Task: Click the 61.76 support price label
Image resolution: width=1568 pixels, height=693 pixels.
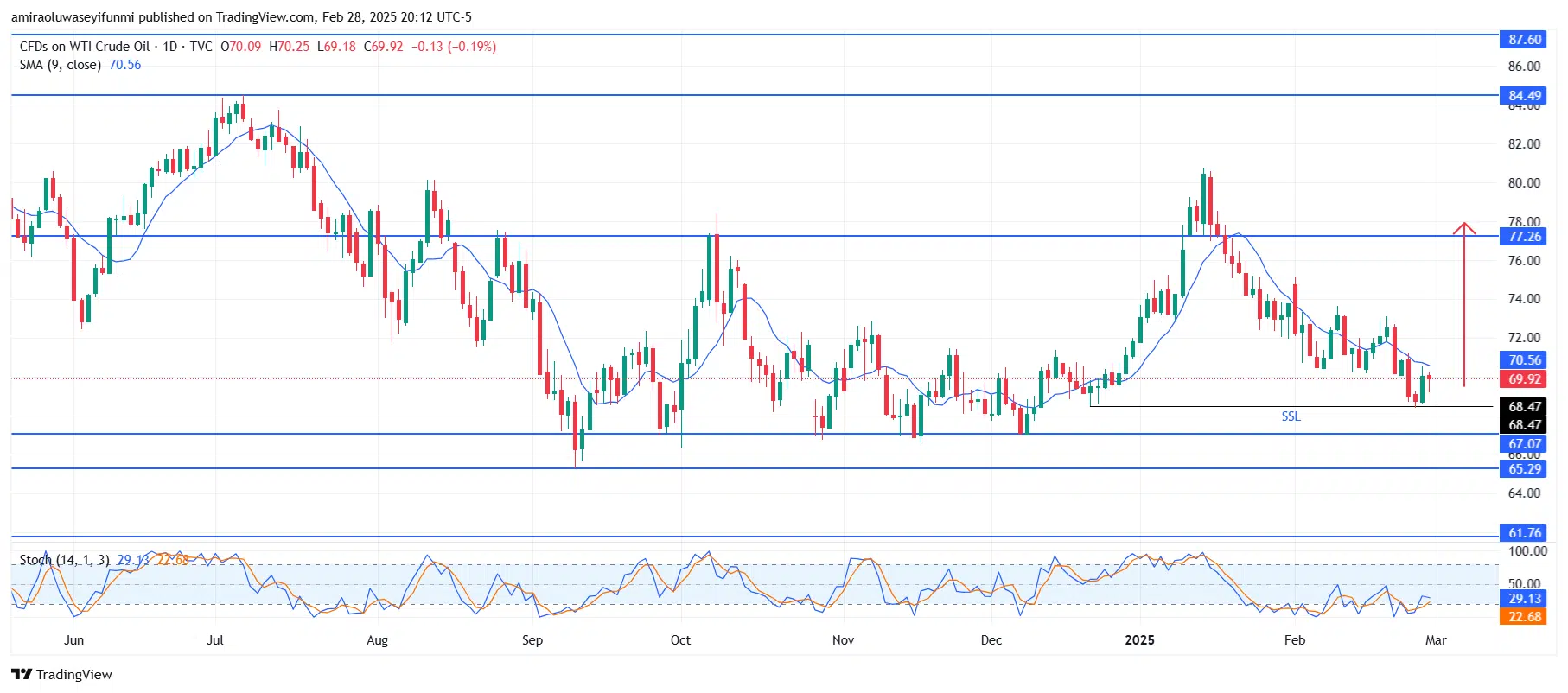Action: coord(1524,533)
